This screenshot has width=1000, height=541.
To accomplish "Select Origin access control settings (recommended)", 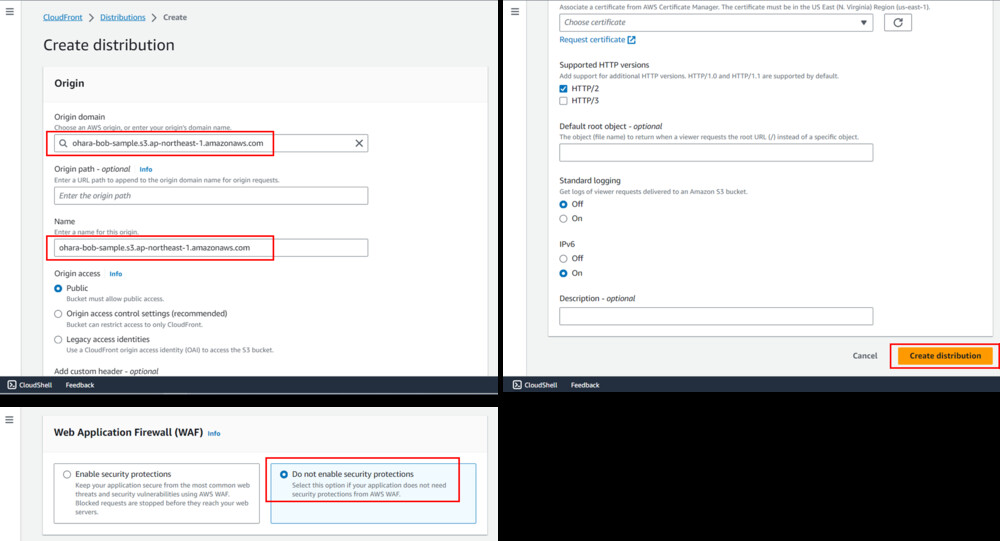I will pyautogui.click(x=58, y=314).
